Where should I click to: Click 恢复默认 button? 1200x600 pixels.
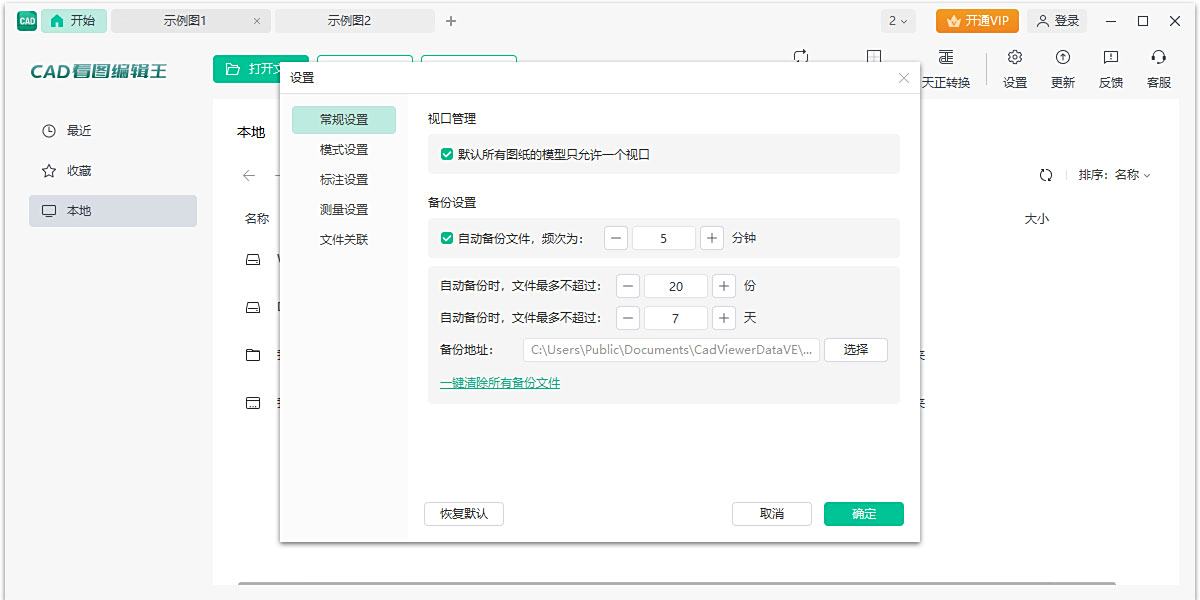tap(464, 514)
